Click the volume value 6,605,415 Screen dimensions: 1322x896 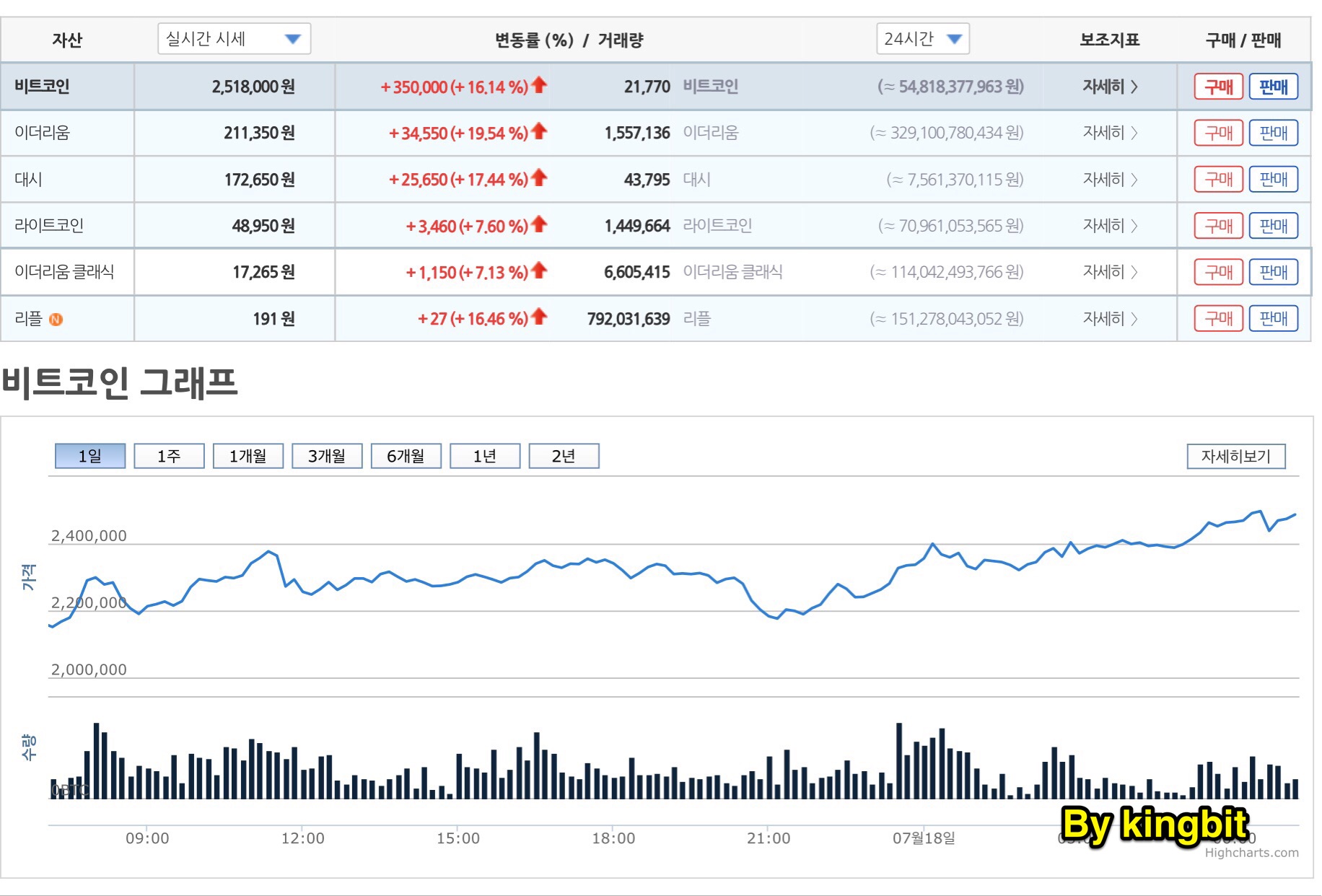coord(637,272)
